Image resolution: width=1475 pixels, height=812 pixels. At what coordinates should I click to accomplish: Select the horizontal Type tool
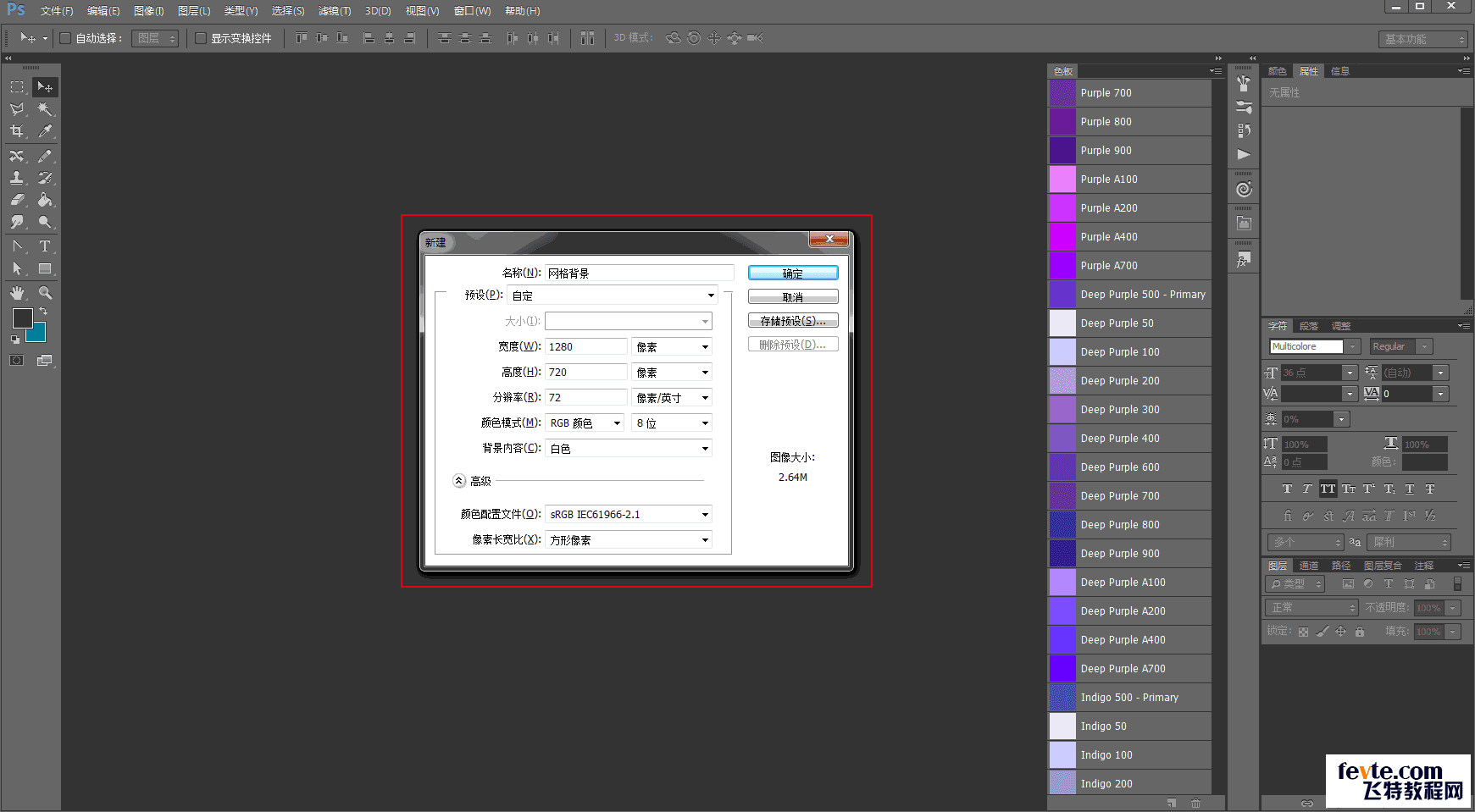(x=45, y=246)
